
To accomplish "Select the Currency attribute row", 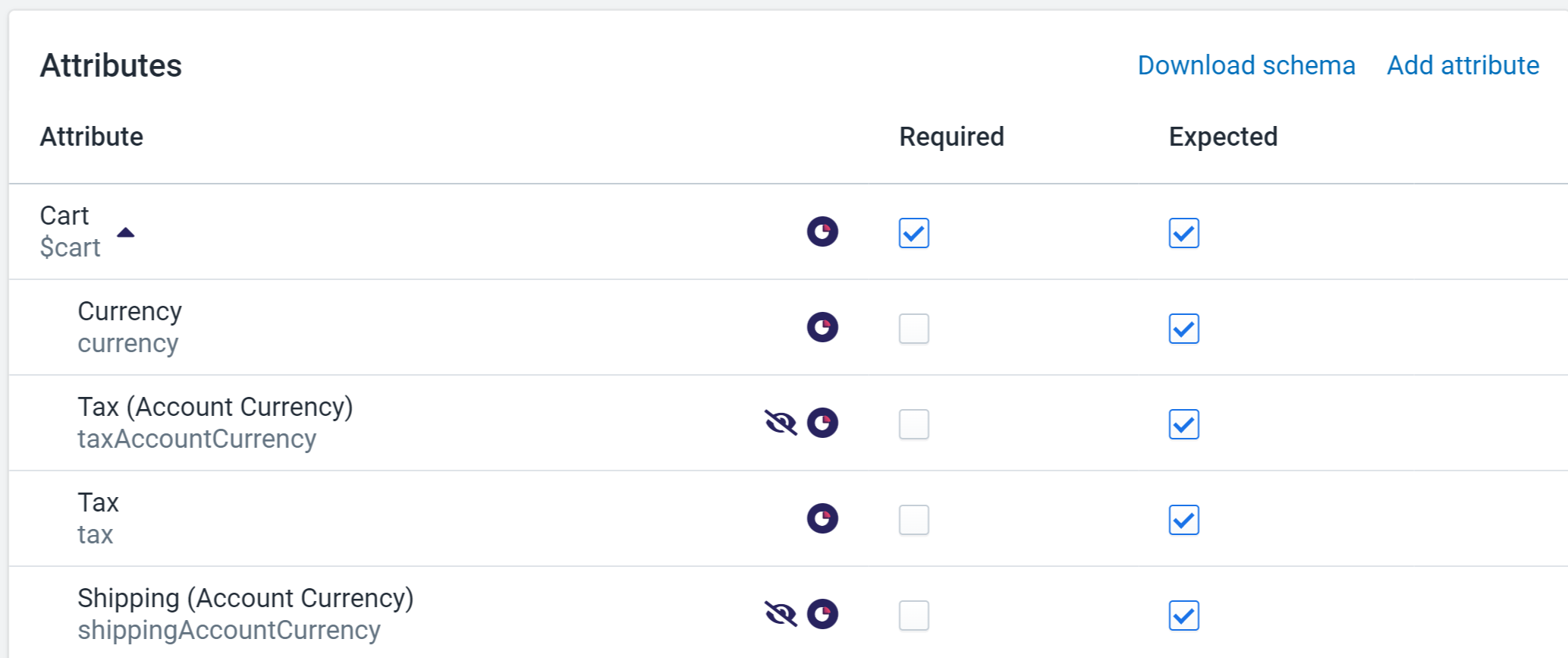I will pos(788,327).
